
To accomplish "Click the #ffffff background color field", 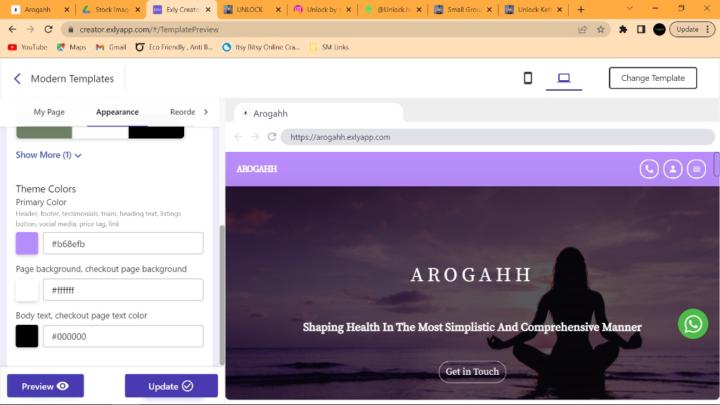I will [123, 290].
